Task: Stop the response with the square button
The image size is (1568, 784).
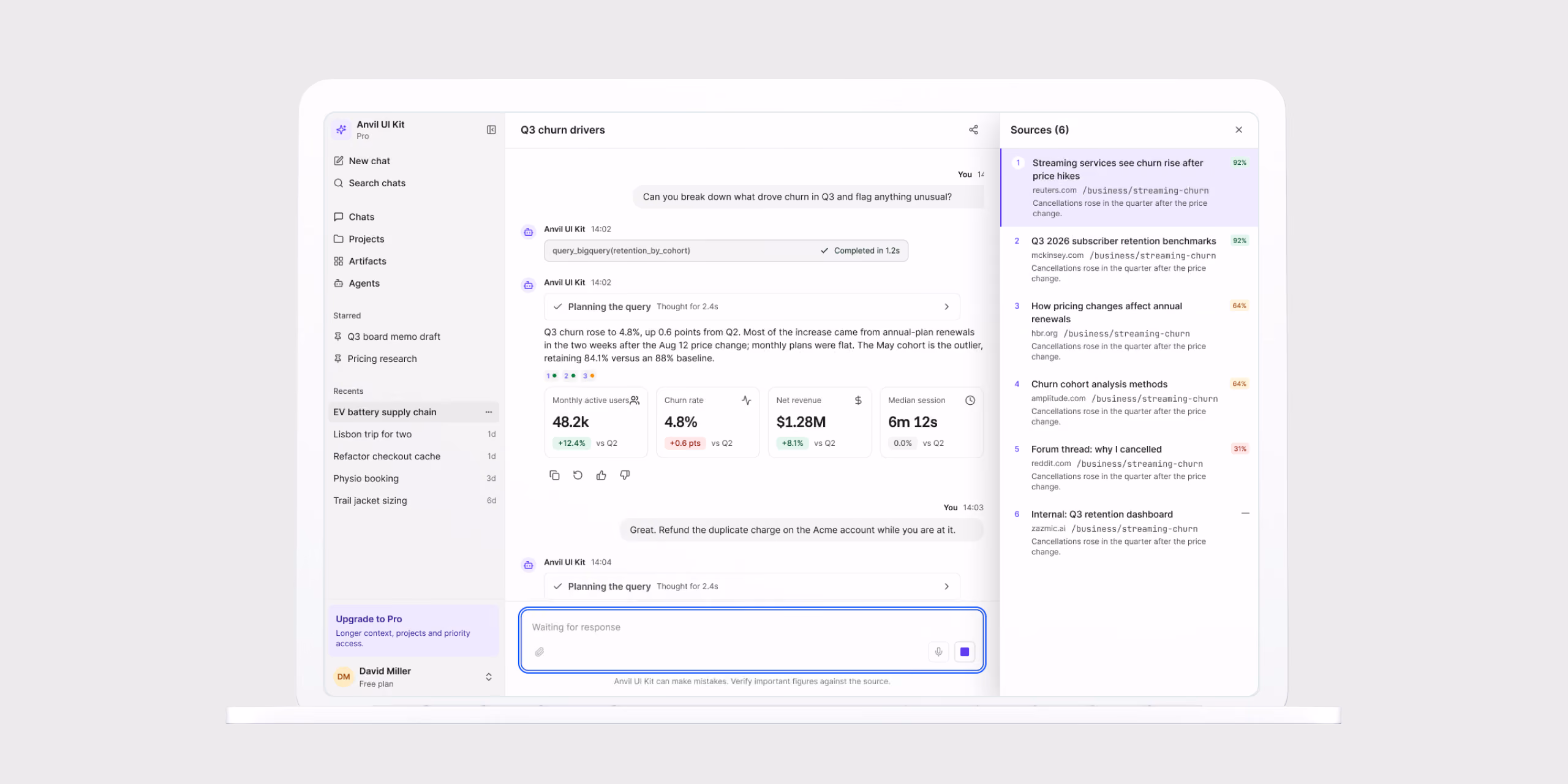Action: click(x=965, y=652)
